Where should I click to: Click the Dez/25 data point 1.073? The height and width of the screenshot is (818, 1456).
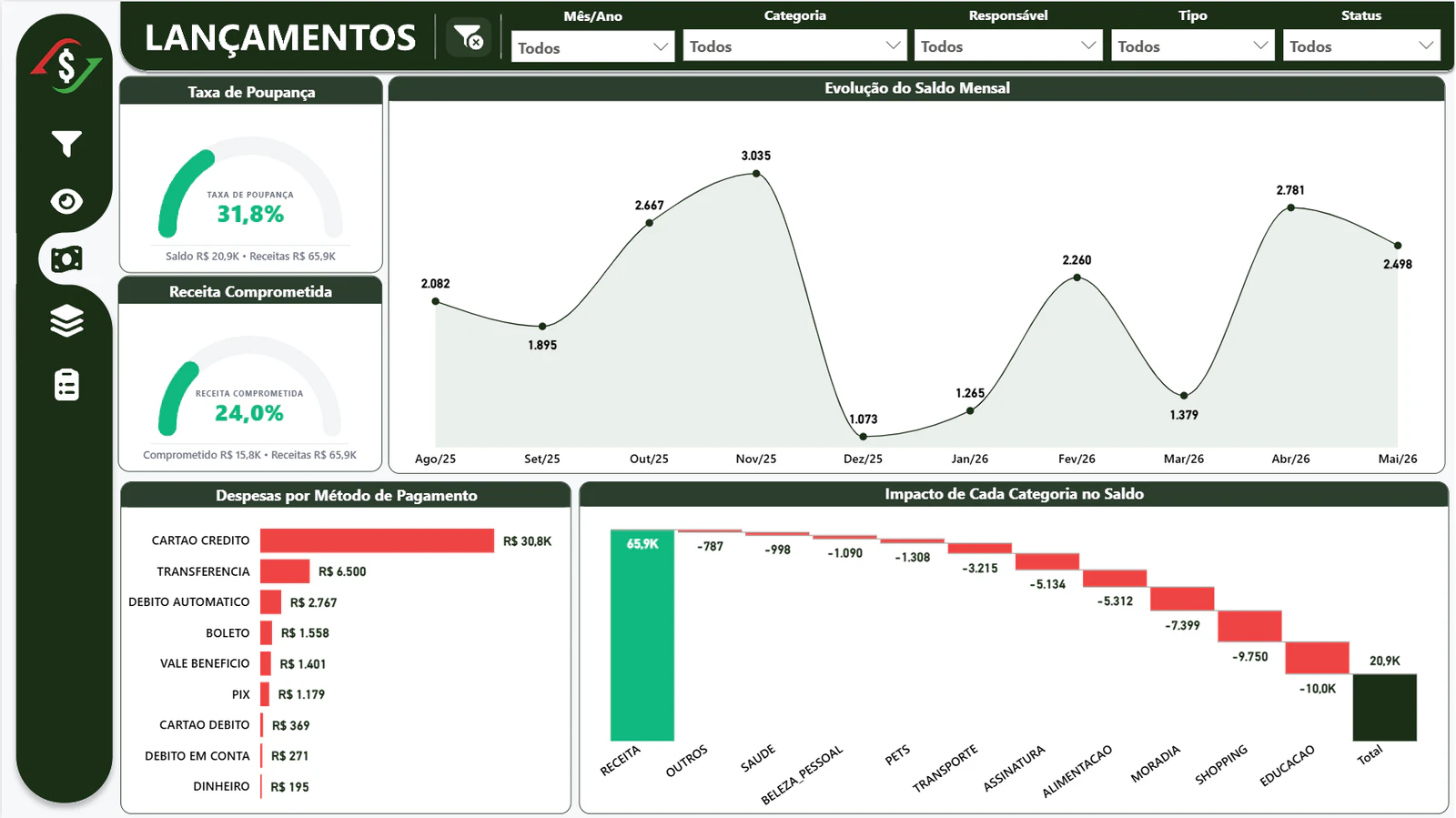(x=863, y=437)
